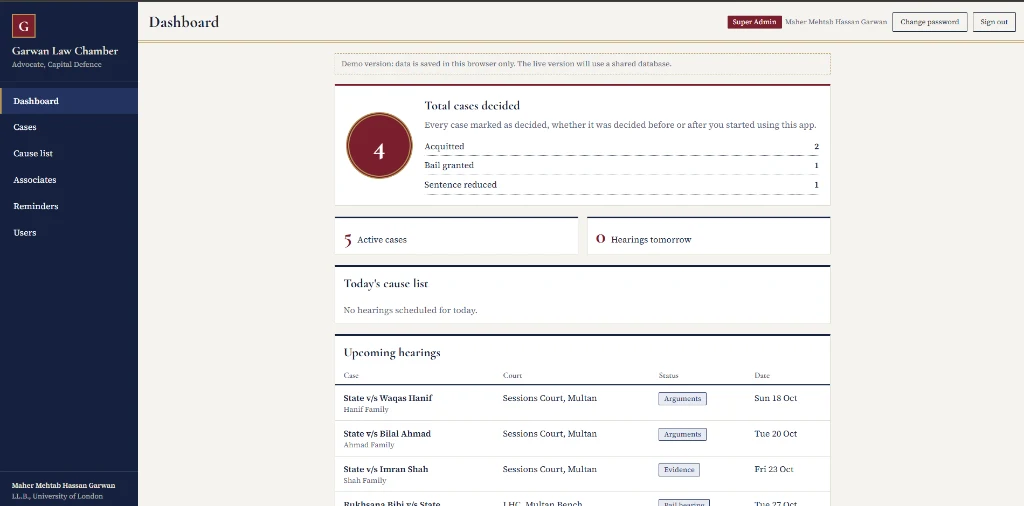
Task: Click Maher Mehtab Hassan Garwan in sidebar footer
Action: 63,486
